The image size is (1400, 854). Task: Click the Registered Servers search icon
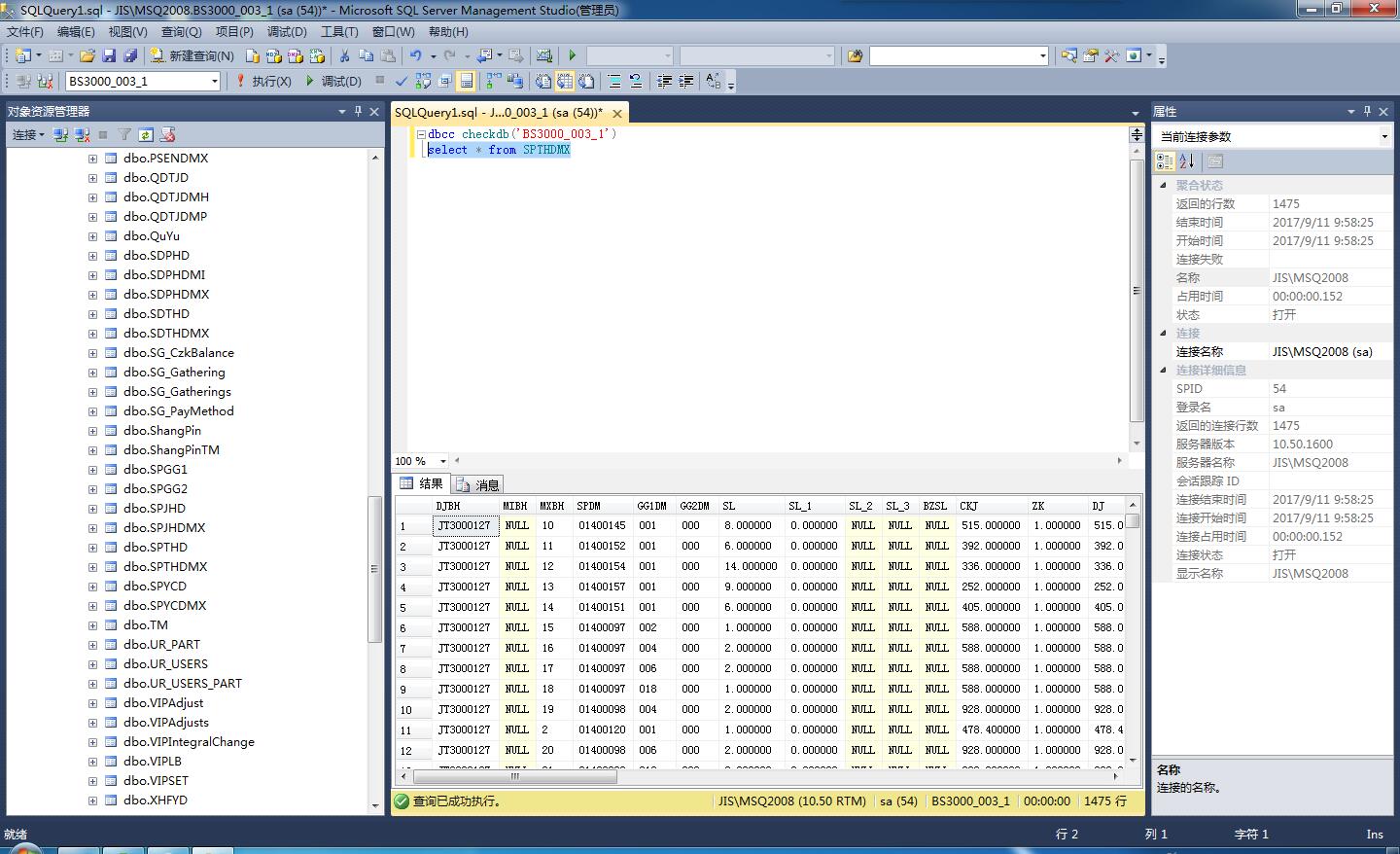tap(1069, 55)
